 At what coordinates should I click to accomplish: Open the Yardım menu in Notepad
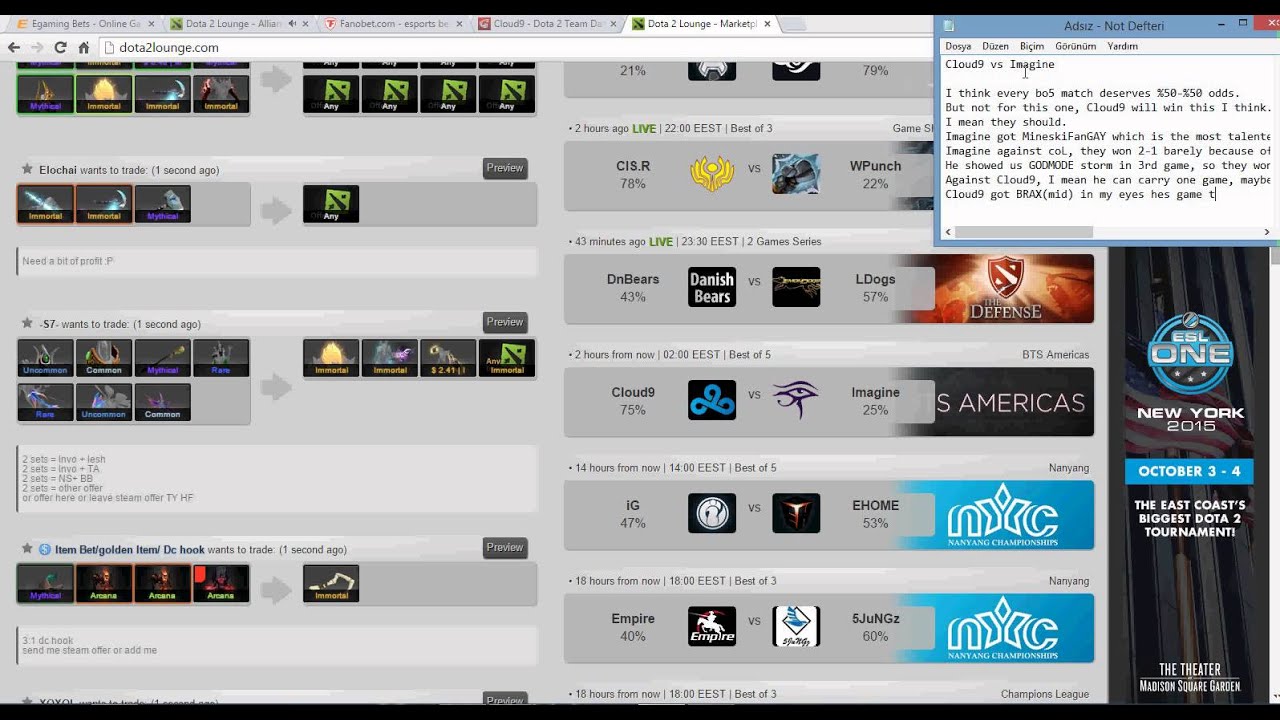click(x=1123, y=46)
